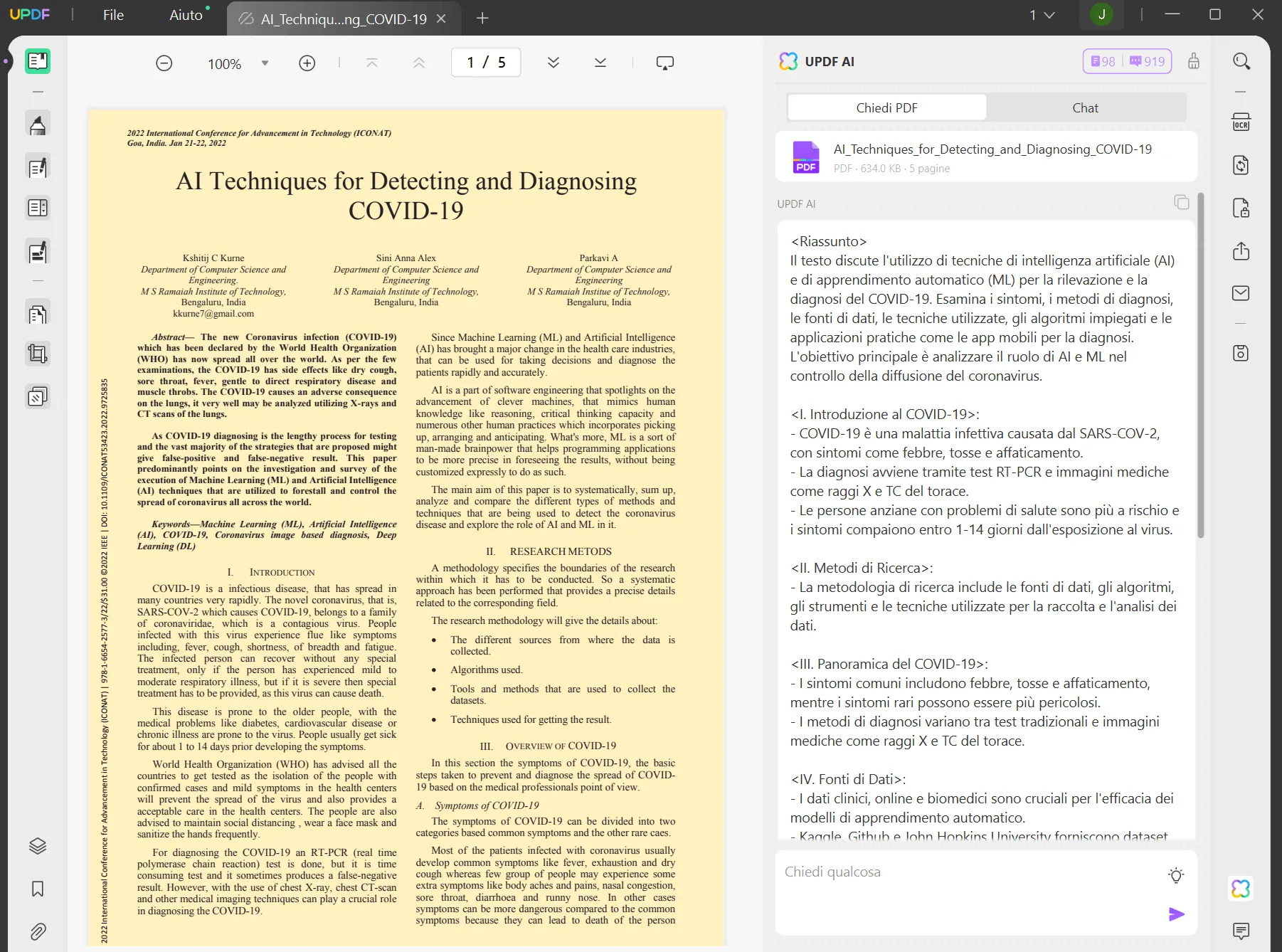The height and width of the screenshot is (952, 1282).
Task: Open the Fill and Sign form tool
Action: pyautogui.click(x=38, y=252)
